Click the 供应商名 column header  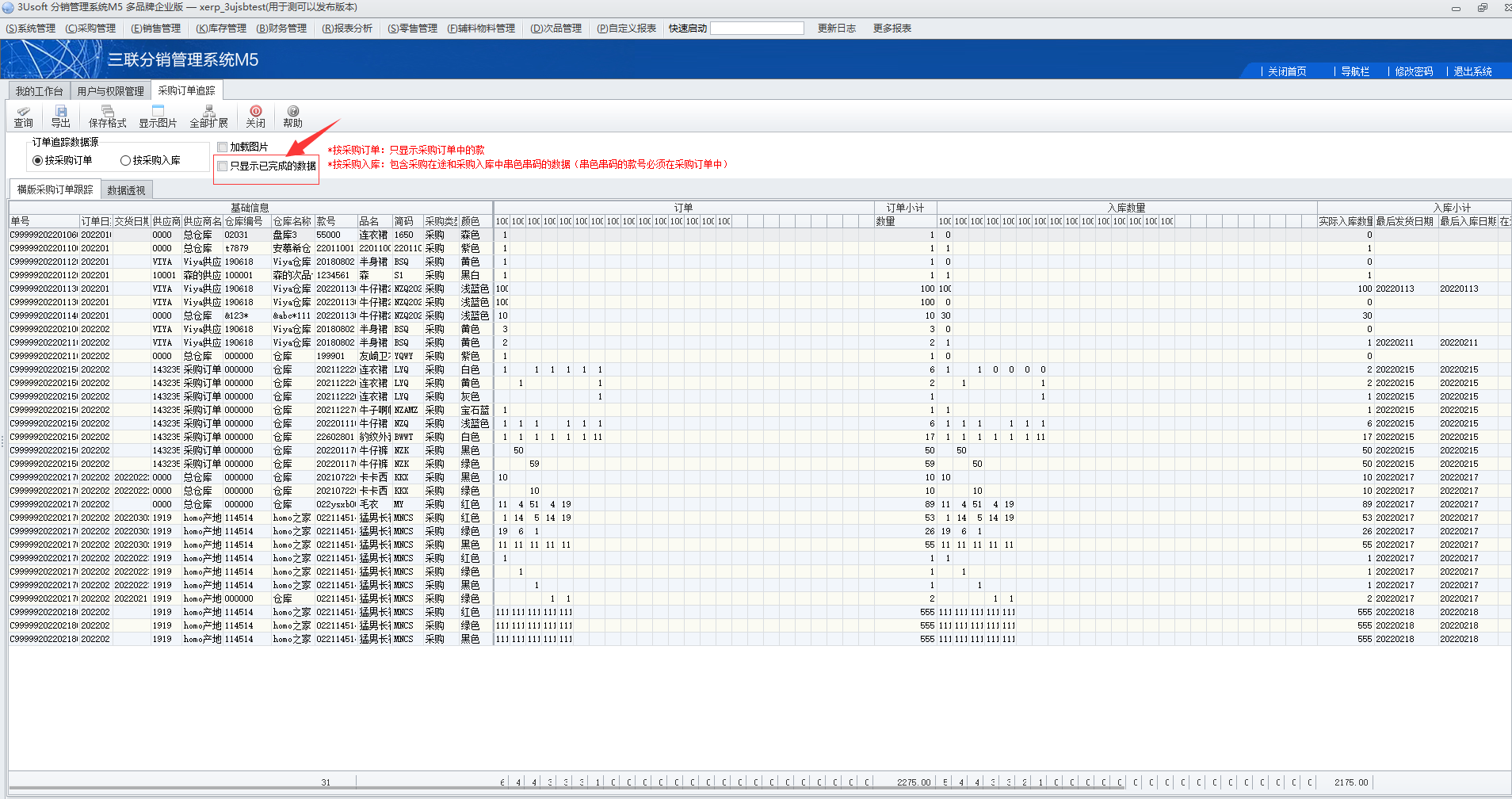tap(202, 221)
